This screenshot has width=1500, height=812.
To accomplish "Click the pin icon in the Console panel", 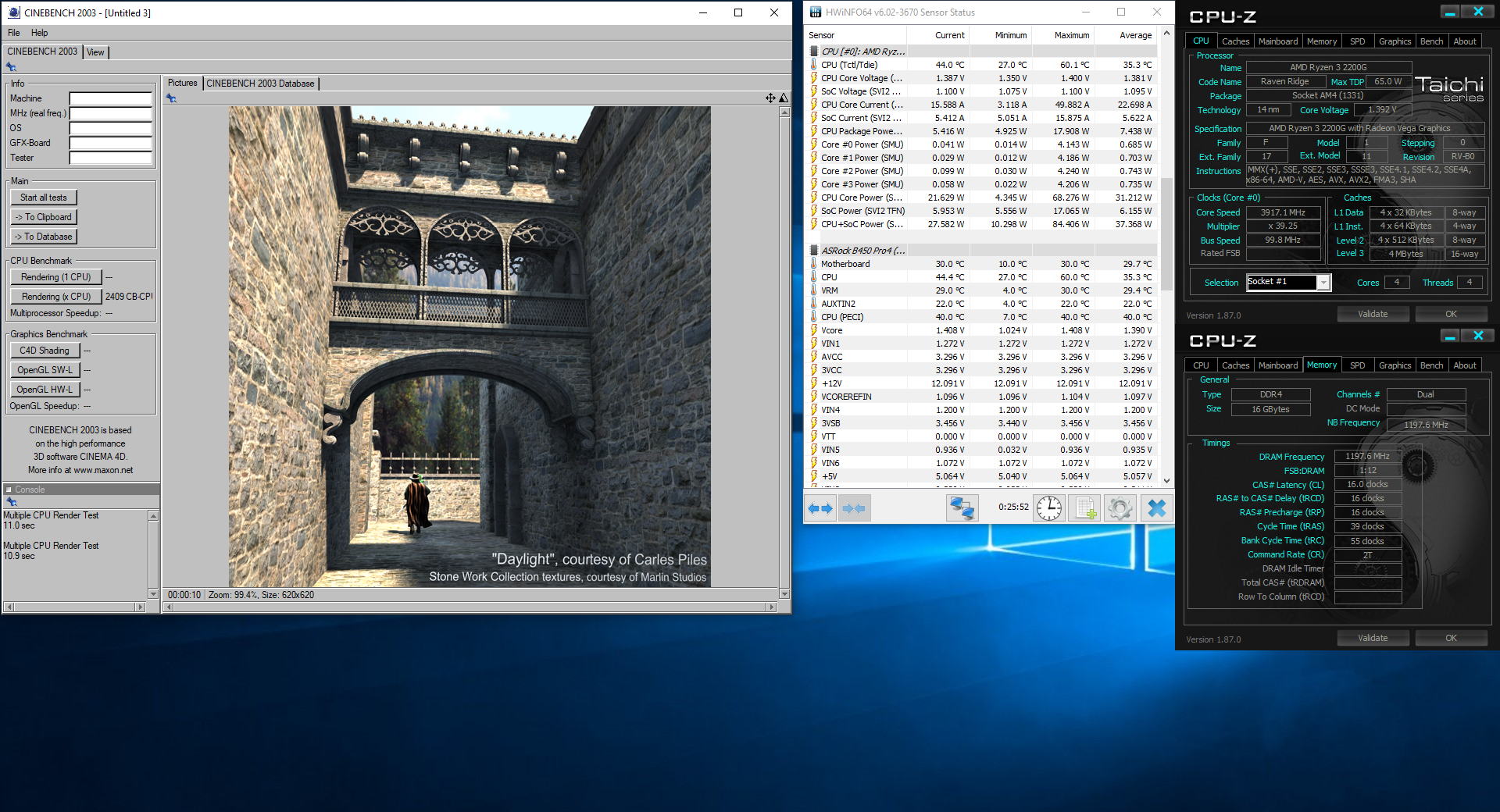I will coord(11,501).
